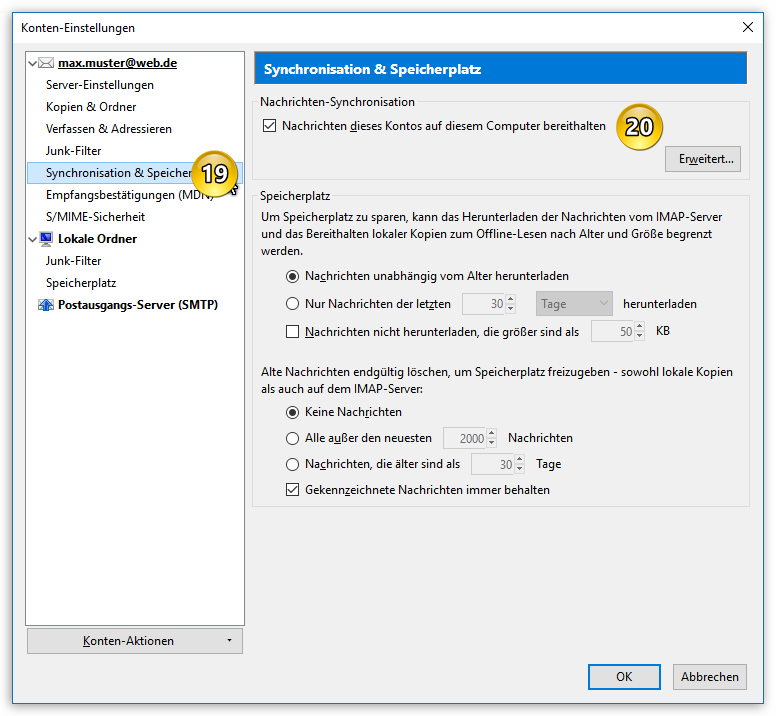Toggle Gekennzeichnete Nachrichten immer behalten
776x716 pixels.
tap(293, 490)
